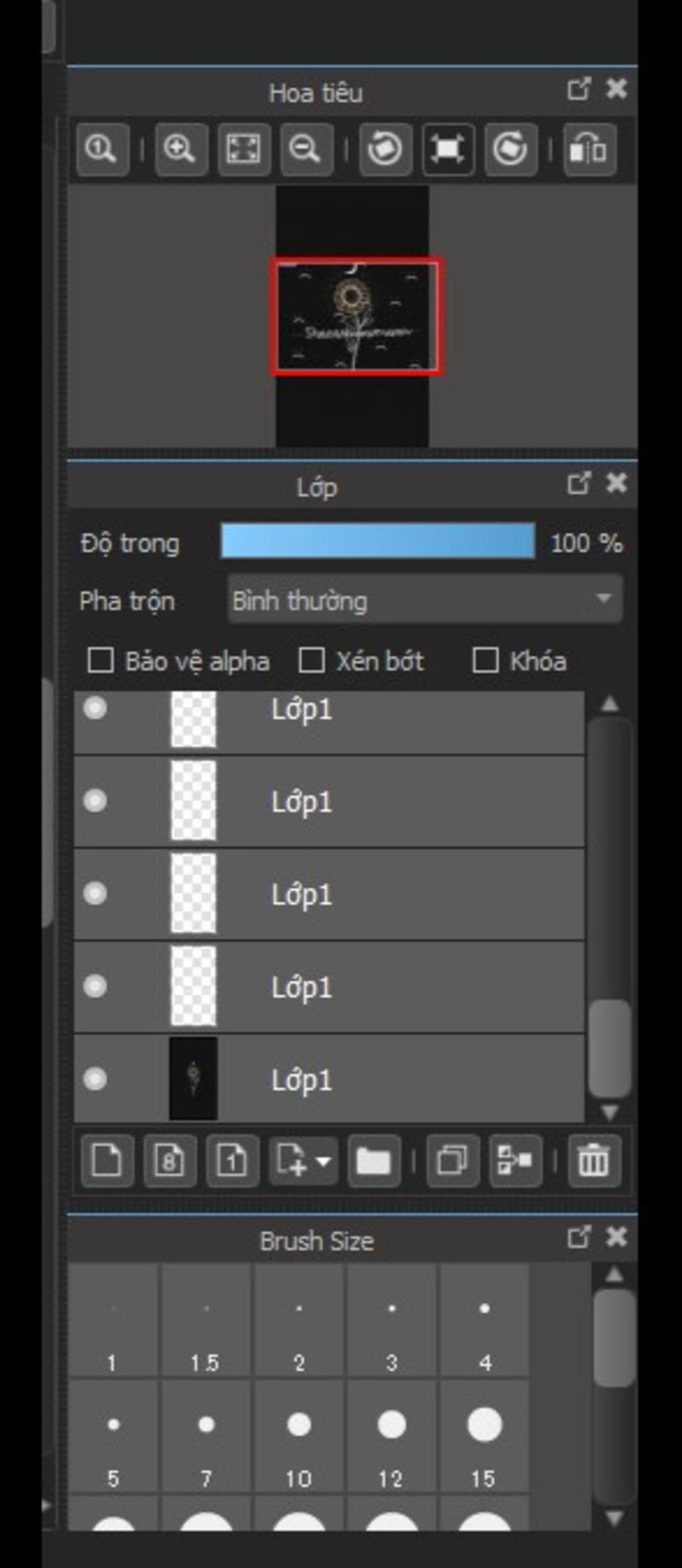Enable the Bảo vệ alpha checkbox
682x1568 pixels.
point(101,661)
